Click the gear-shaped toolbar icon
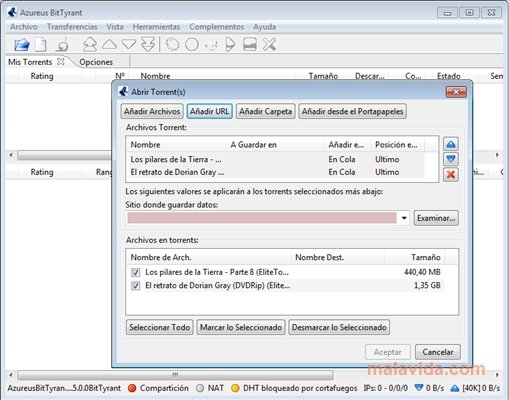The height and width of the screenshot is (400, 509). tap(172, 44)
